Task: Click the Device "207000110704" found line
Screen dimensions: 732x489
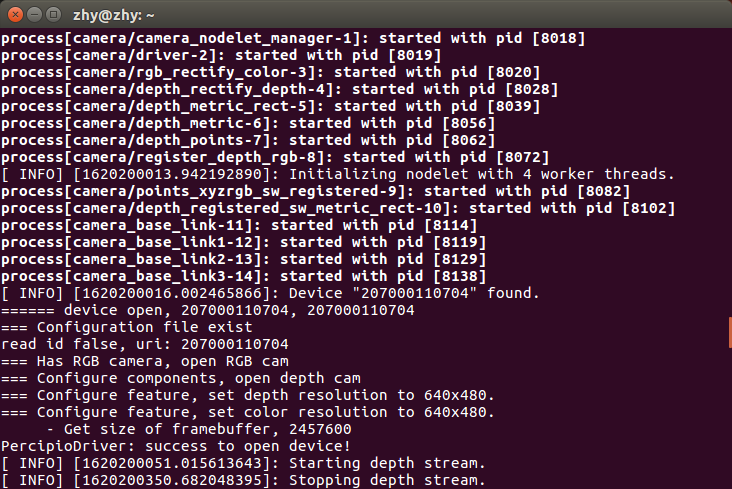Action: pos(270,293)
